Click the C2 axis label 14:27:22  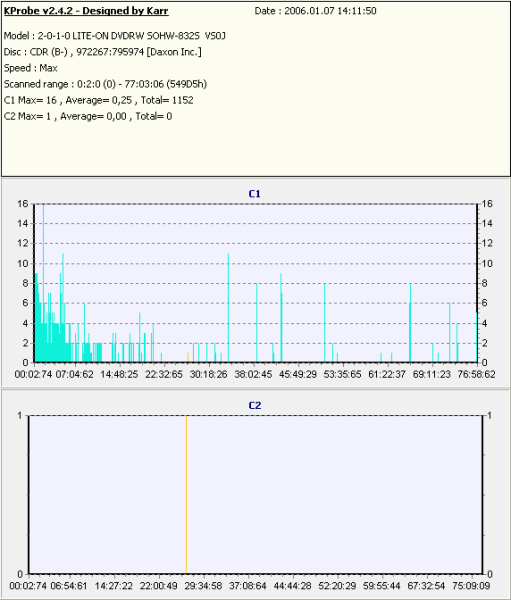tap(113, 586)
